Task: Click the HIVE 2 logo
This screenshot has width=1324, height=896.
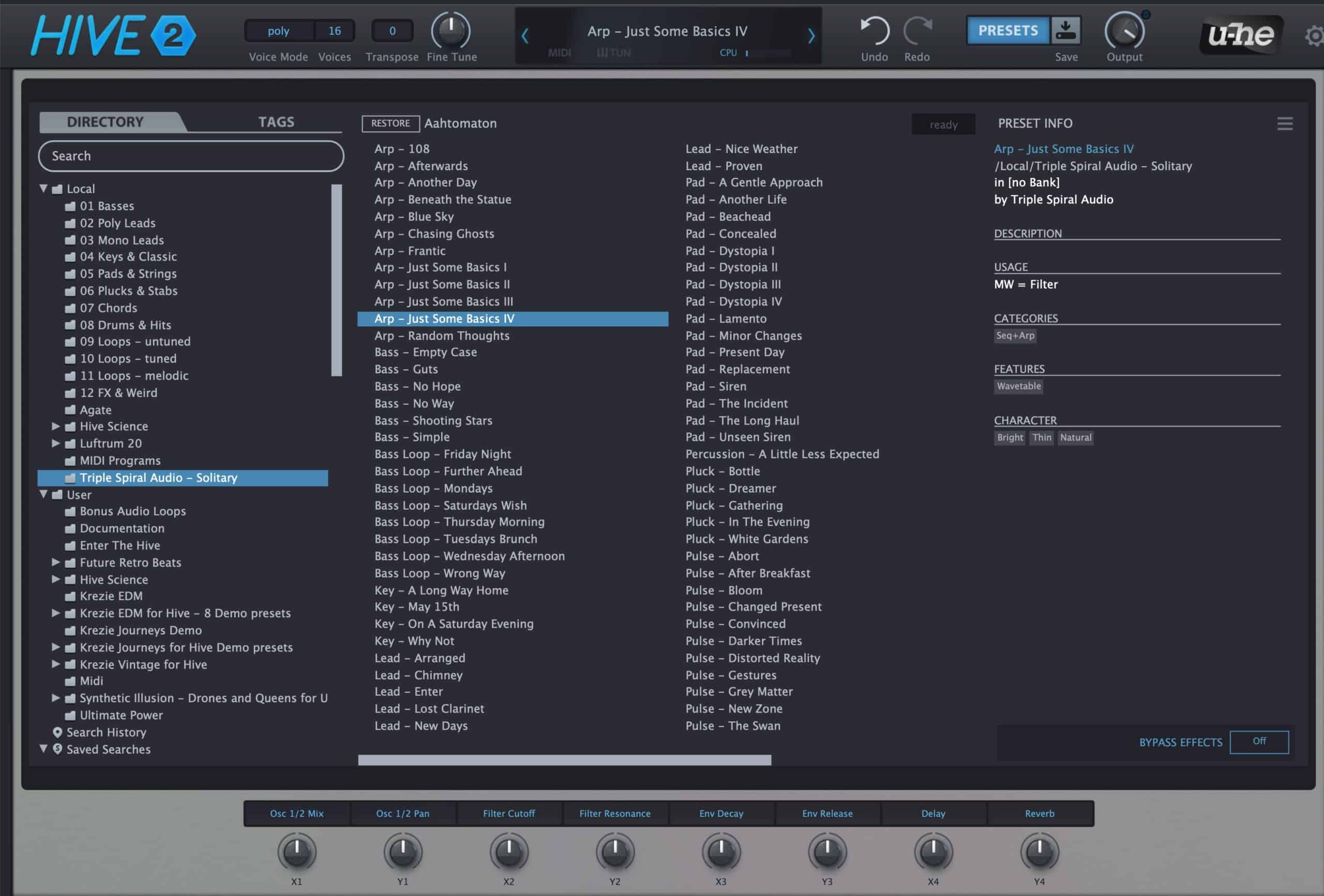Action: tap(113, 35)
